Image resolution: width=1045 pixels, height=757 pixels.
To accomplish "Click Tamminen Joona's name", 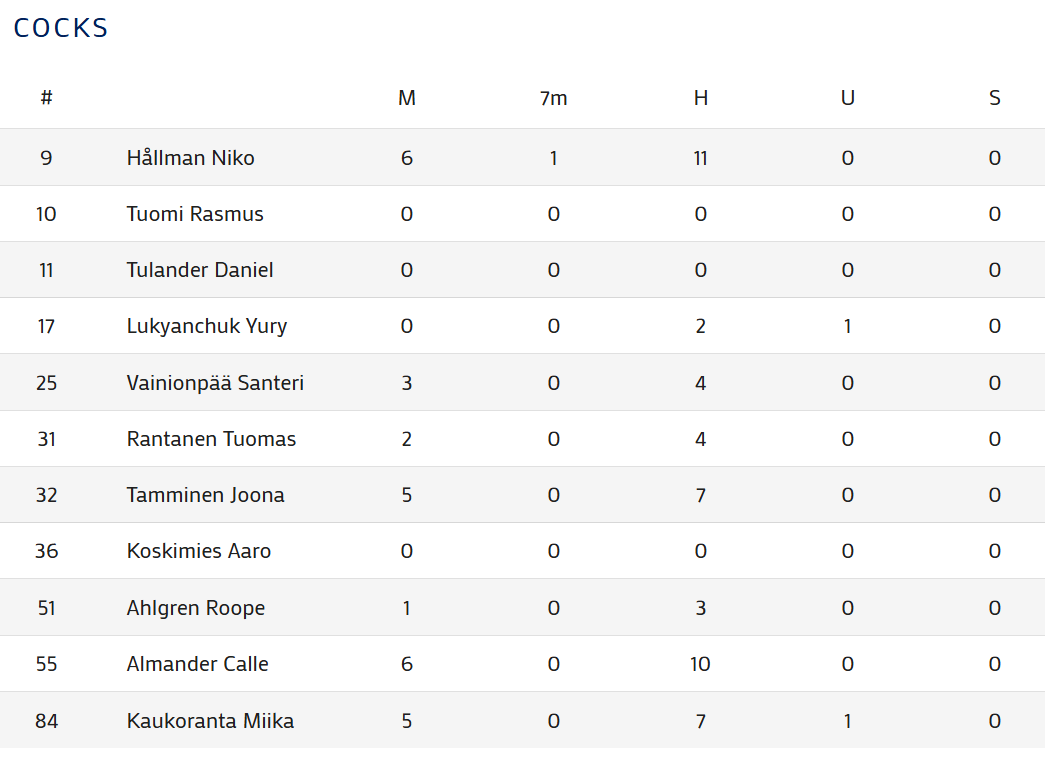I will coord(205,495).
